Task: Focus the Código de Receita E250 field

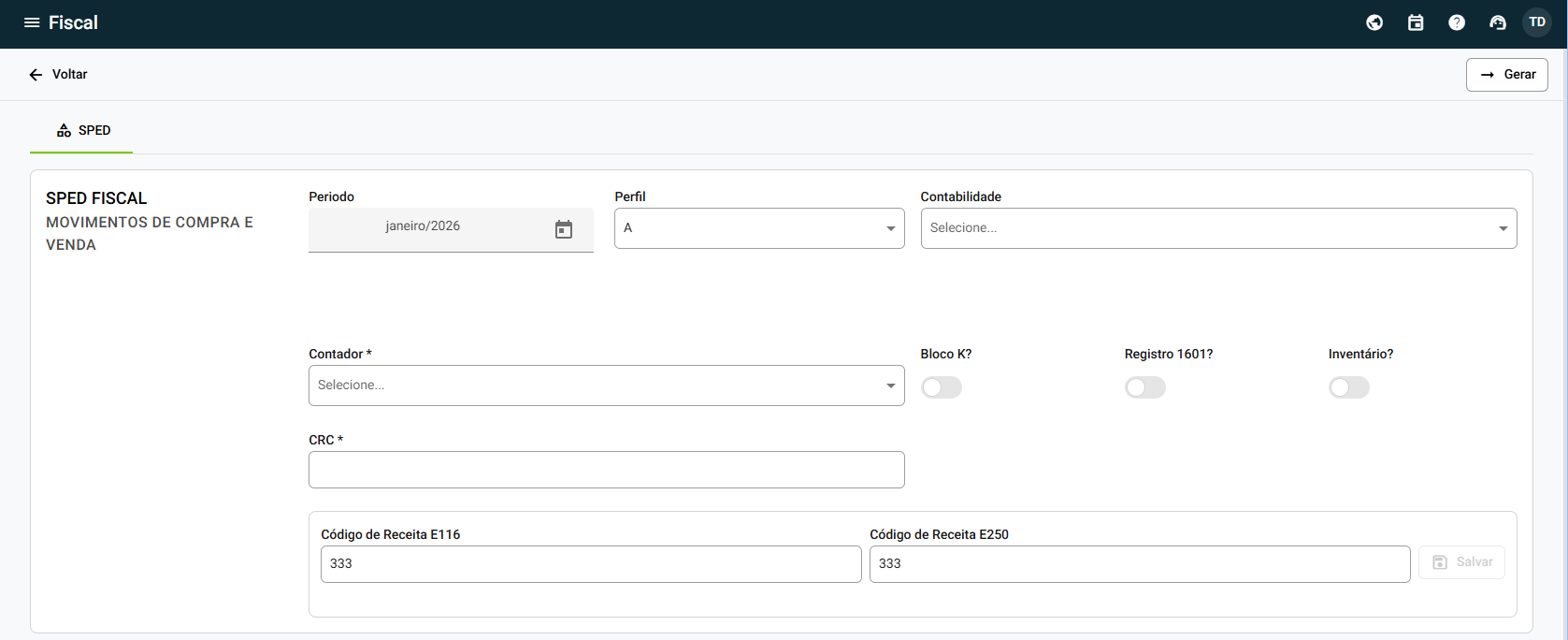Action: point(1139,564)
